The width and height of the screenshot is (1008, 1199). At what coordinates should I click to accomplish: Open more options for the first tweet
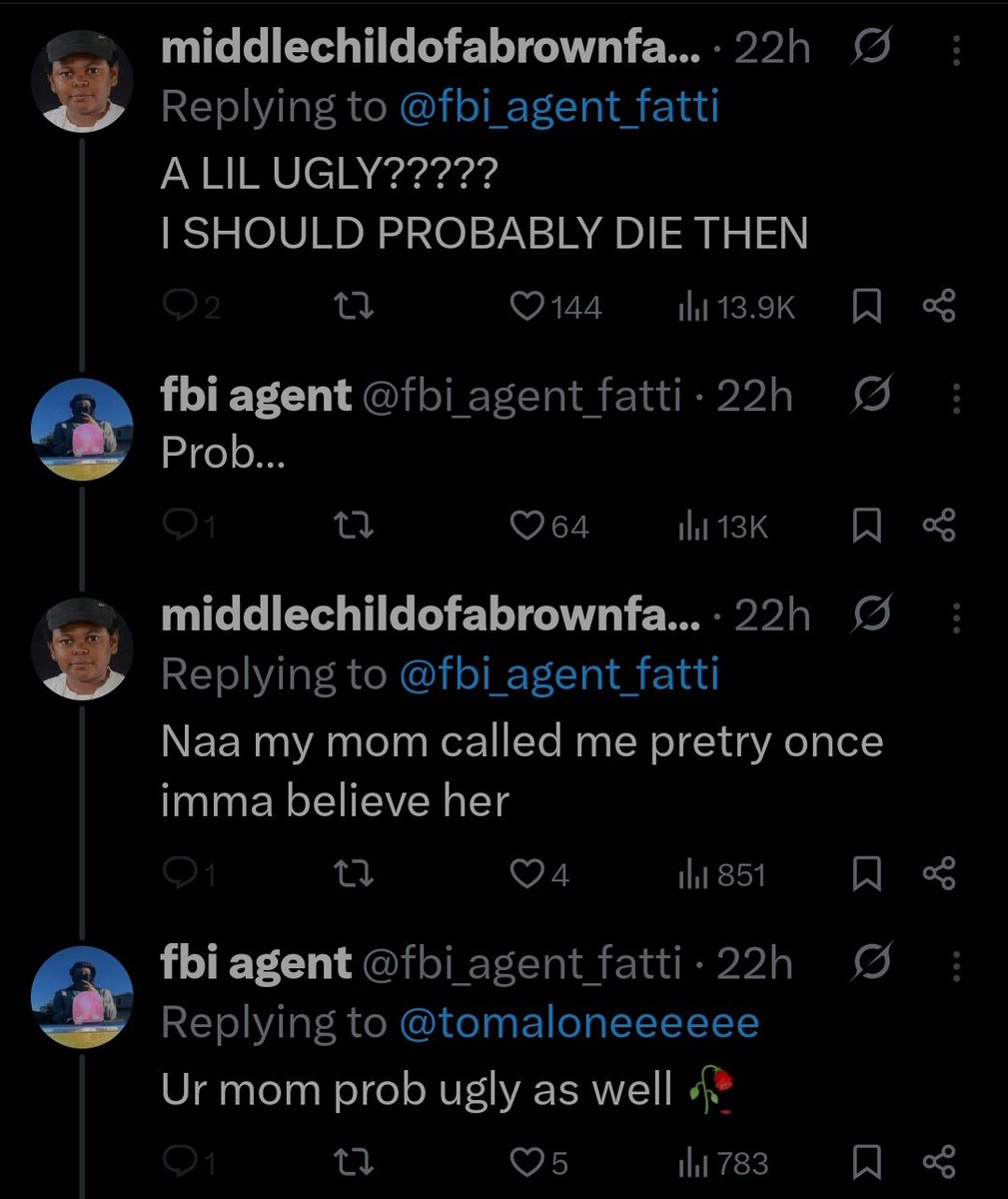coord(956,51)
